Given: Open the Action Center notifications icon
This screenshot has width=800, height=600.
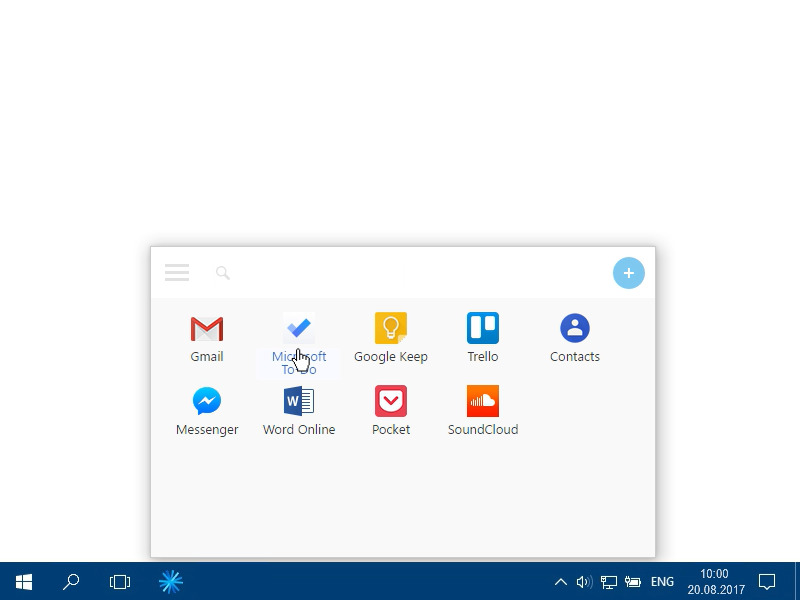Looking at the screenshot, I should (x=767, y=582).
